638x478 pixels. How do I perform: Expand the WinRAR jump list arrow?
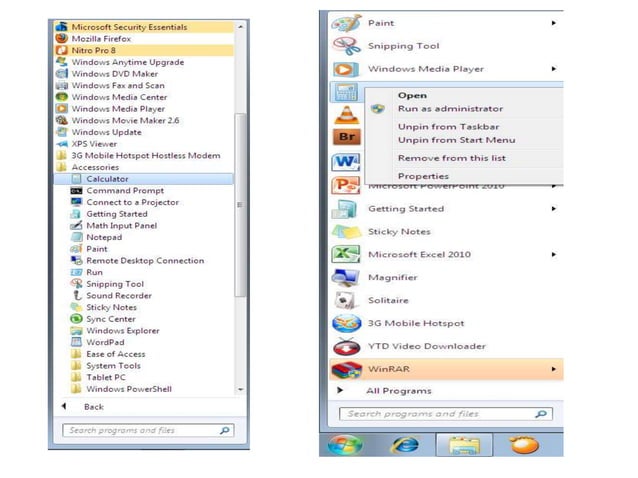coord(553,369)
